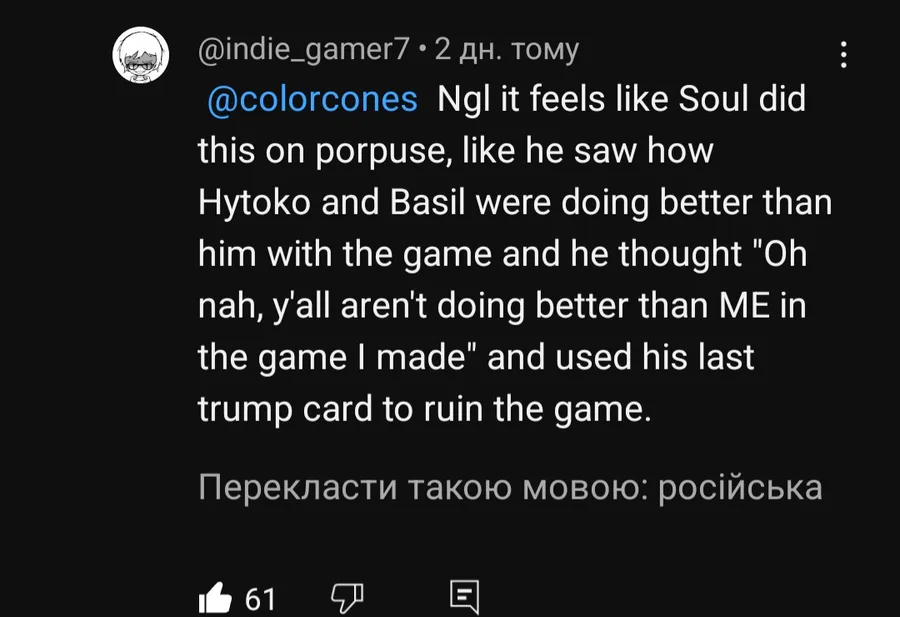
Task: Open the reply comment icon
Action: coord(464,597)
